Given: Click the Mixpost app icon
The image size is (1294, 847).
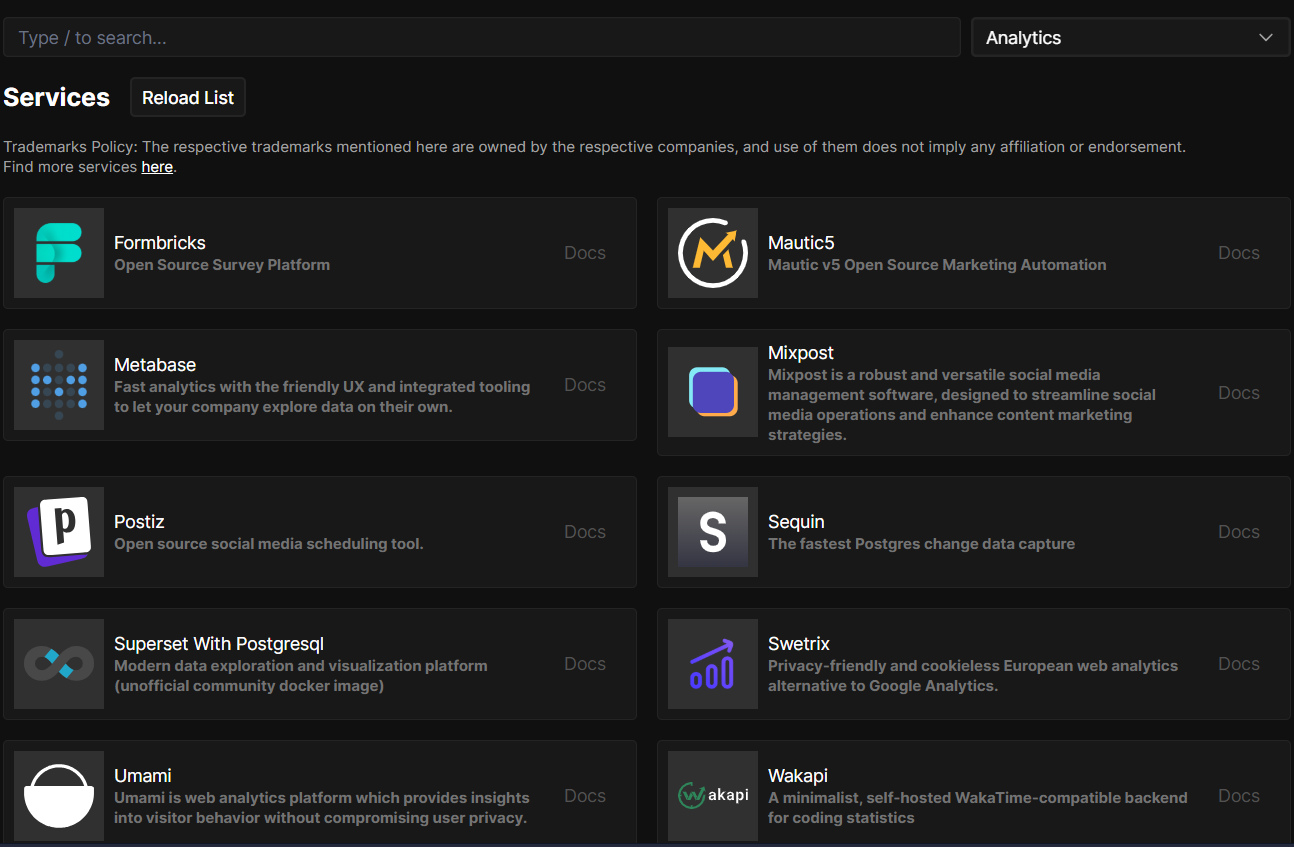Looking at the screenshot, I should pos(712,392).
